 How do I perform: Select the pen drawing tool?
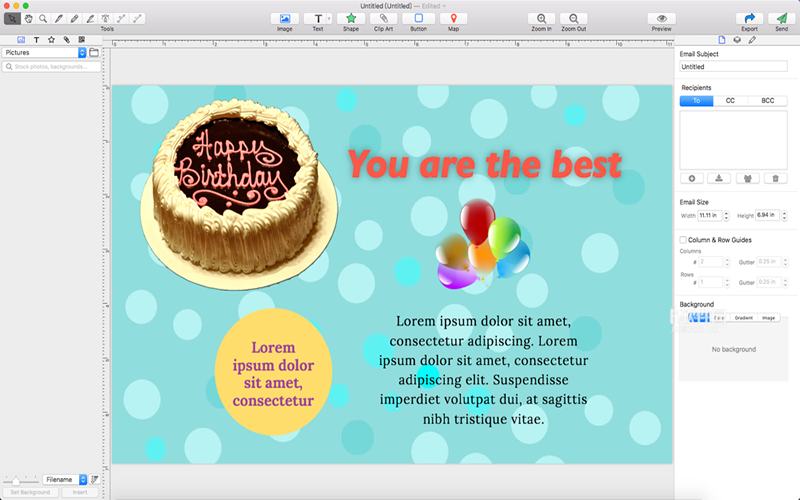(x=59, y=19)
